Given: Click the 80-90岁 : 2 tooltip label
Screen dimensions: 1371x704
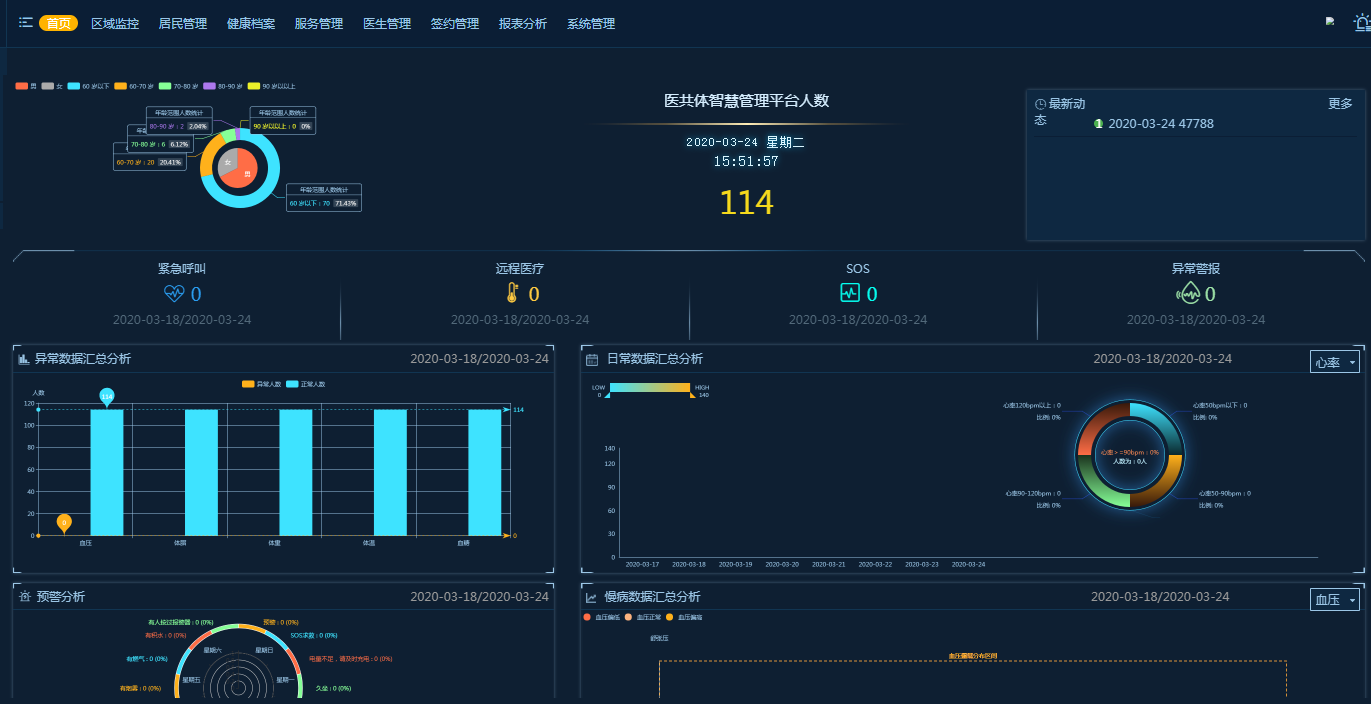Looking at the screenshot, I should point(178,127).
